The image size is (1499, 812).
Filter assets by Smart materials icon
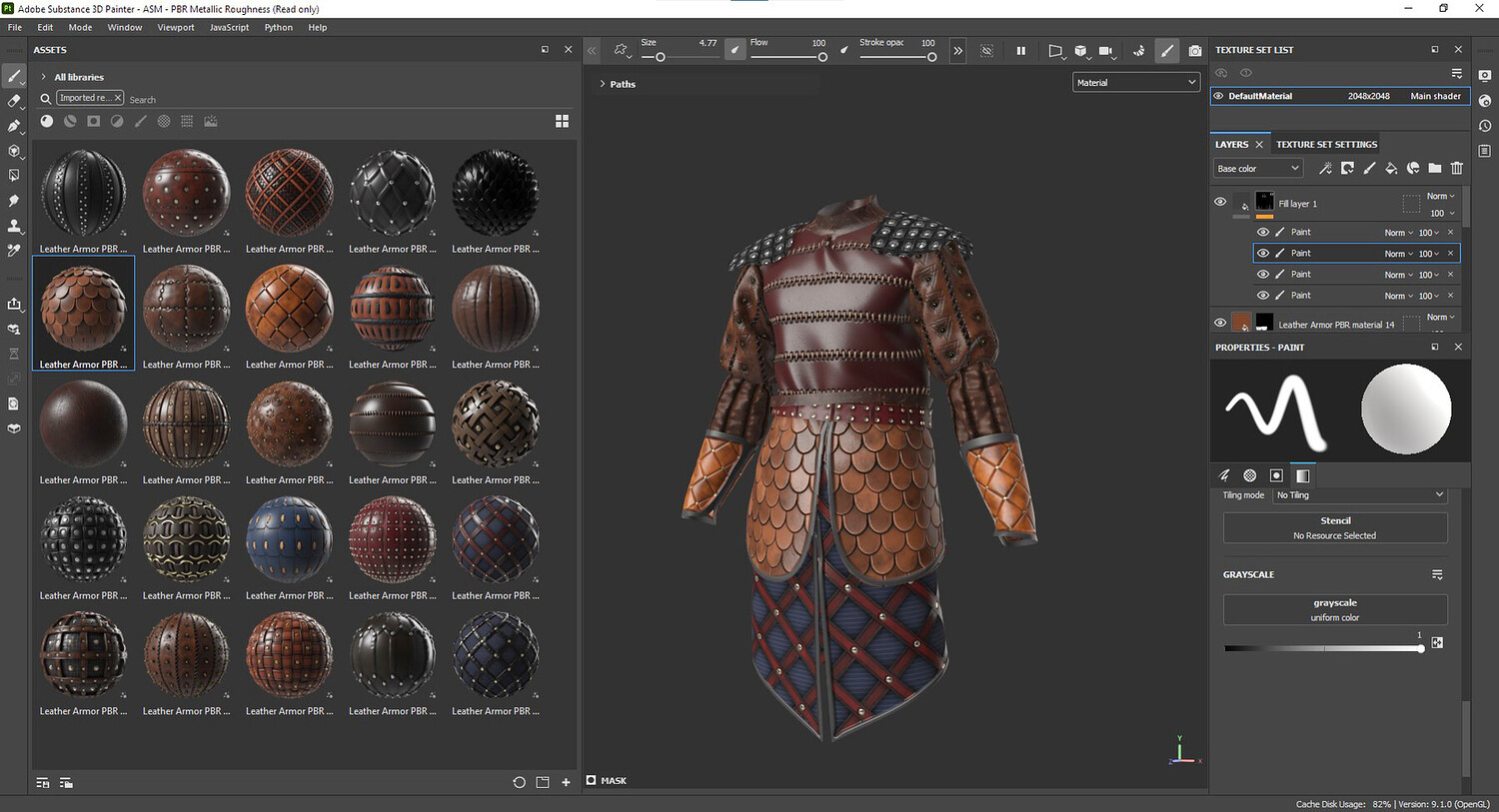tap(70, 121)
